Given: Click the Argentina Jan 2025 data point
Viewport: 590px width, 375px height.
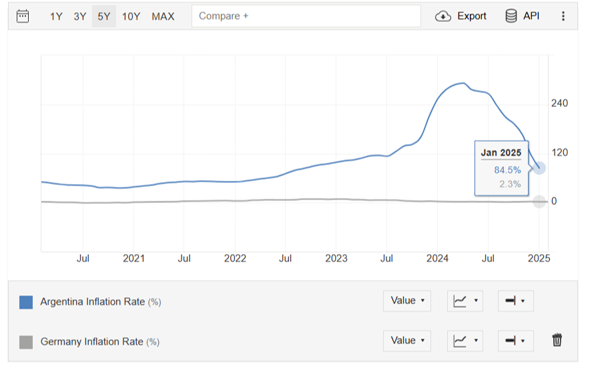Looking at the screenshot, I should click(x=539, y=168).
